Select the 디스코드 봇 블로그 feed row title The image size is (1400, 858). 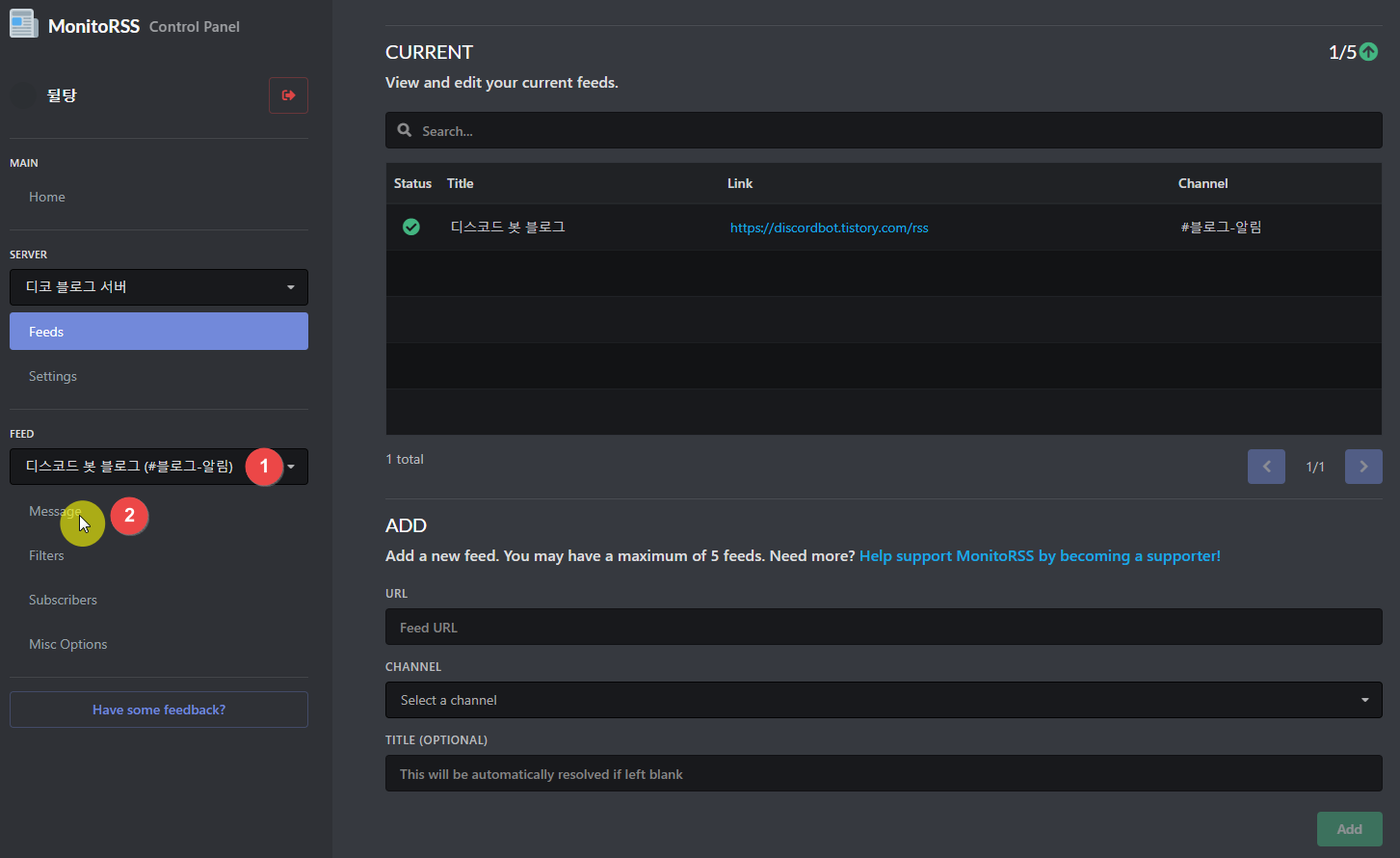pyautogui.click(x=508, y=227)
